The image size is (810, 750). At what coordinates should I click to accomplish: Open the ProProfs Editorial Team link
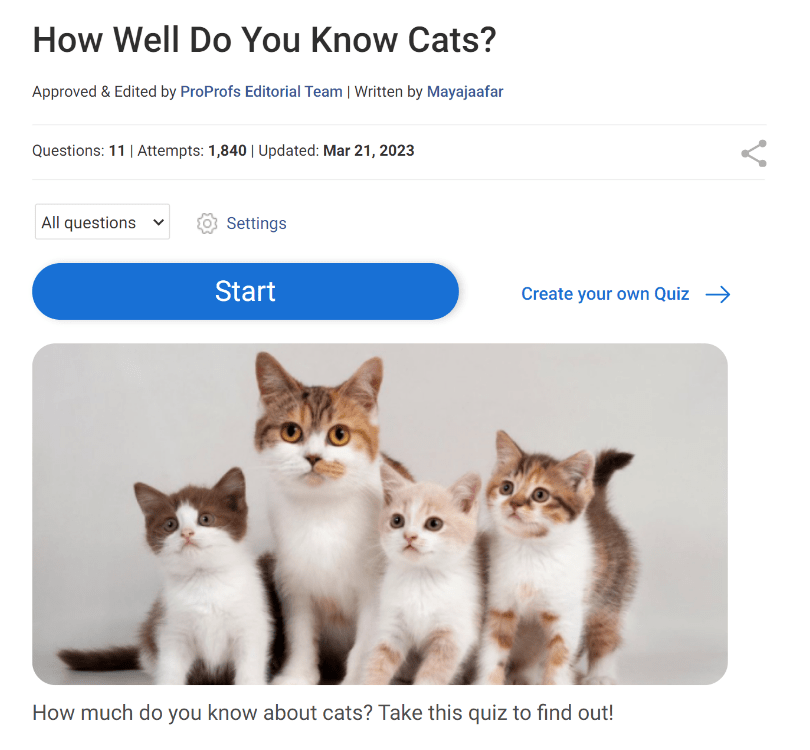[x=261, y=92]
